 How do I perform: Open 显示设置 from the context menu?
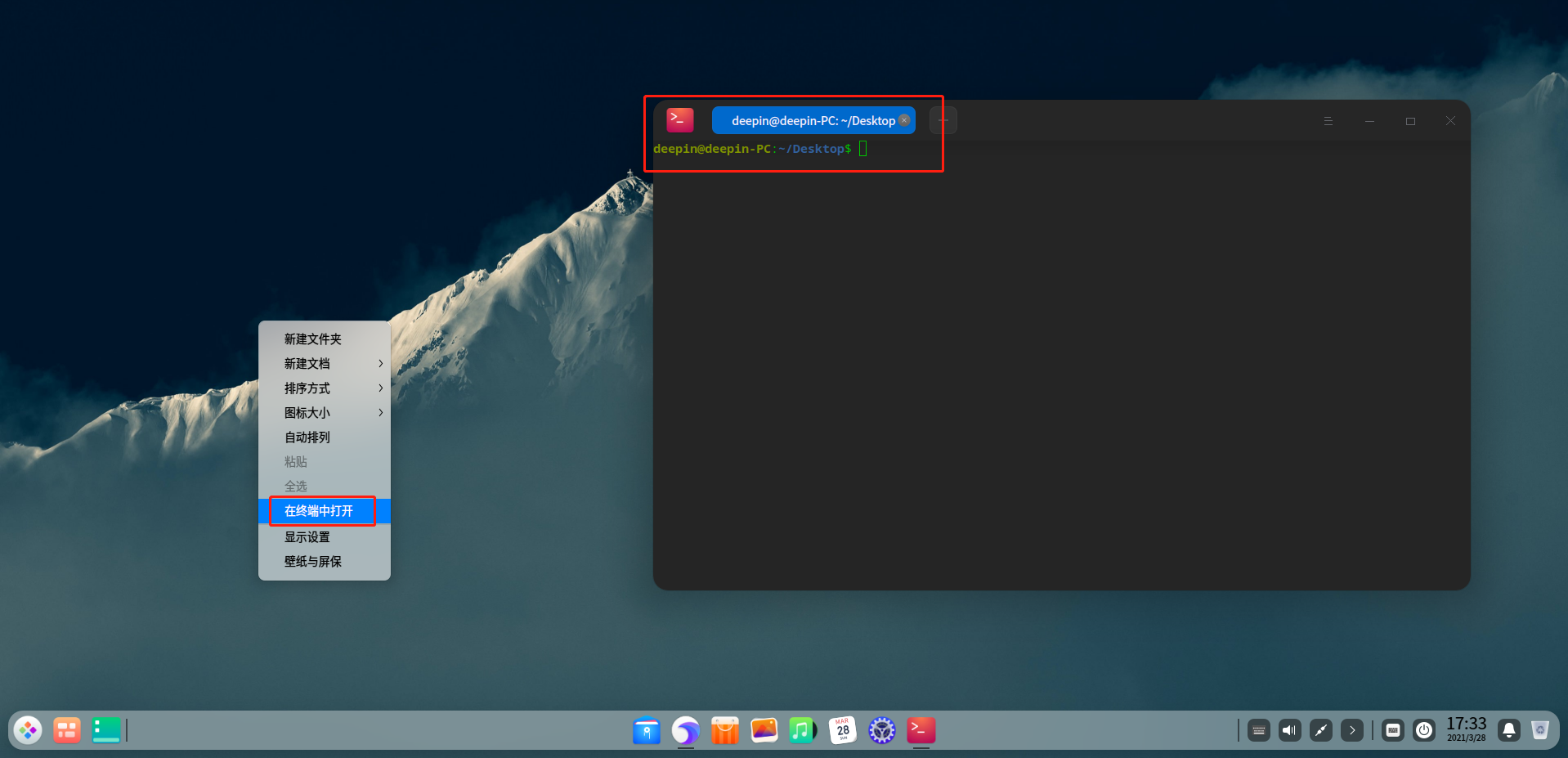tap(325, 537)
